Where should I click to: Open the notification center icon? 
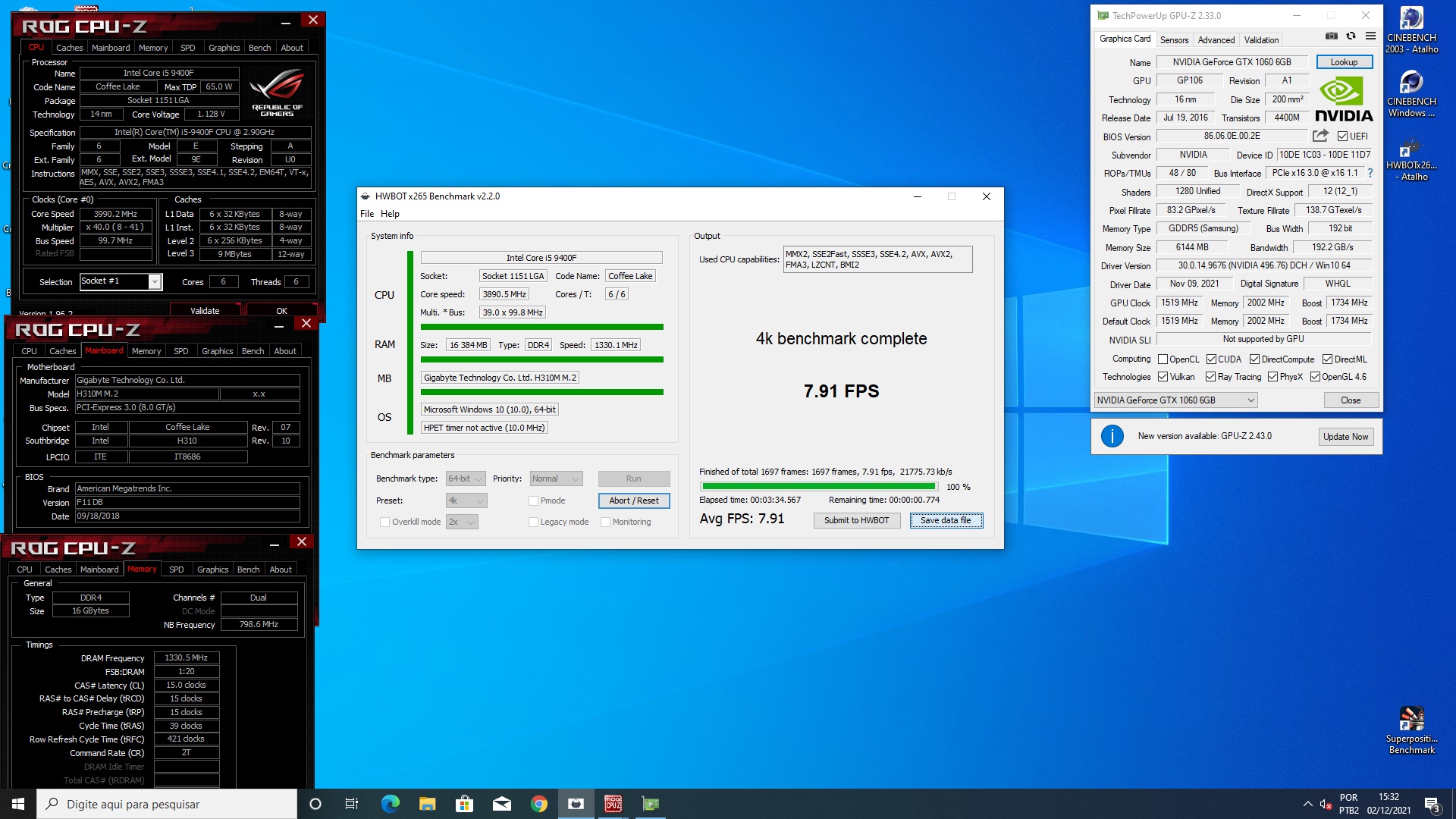pos(1432,805)
